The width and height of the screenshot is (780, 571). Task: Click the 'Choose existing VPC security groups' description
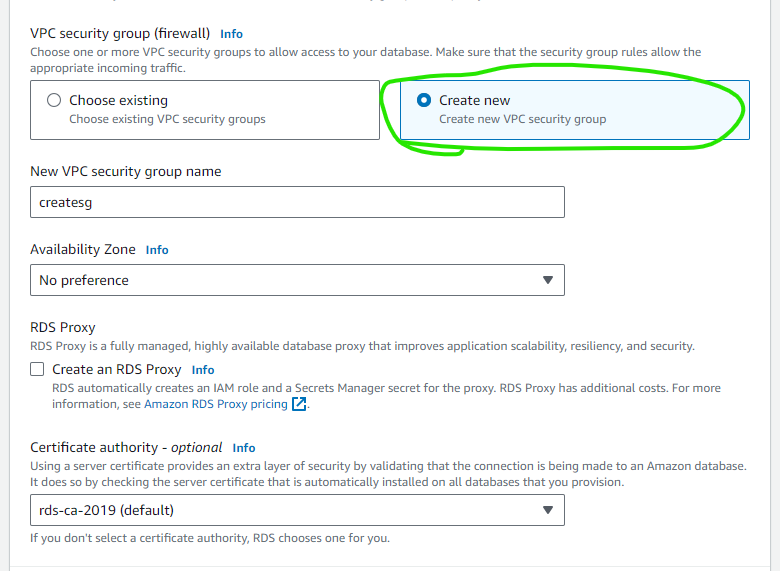point(167,119)
